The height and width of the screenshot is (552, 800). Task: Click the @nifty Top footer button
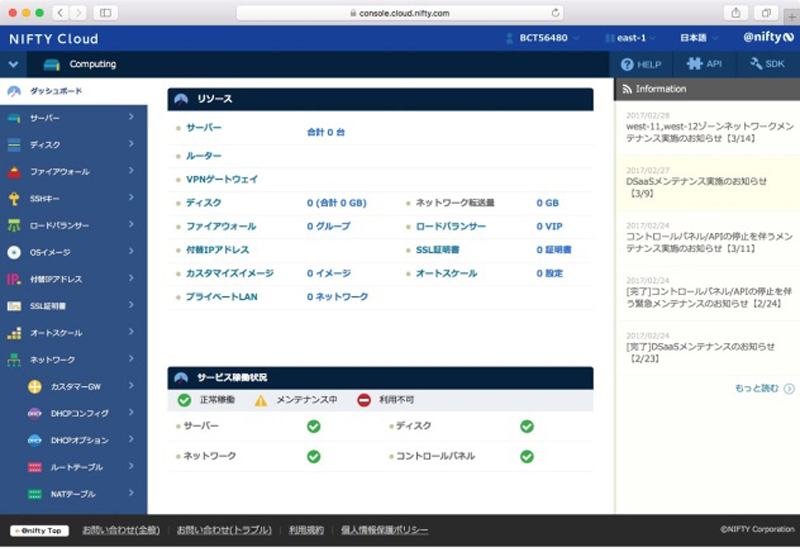click(39, 531)
